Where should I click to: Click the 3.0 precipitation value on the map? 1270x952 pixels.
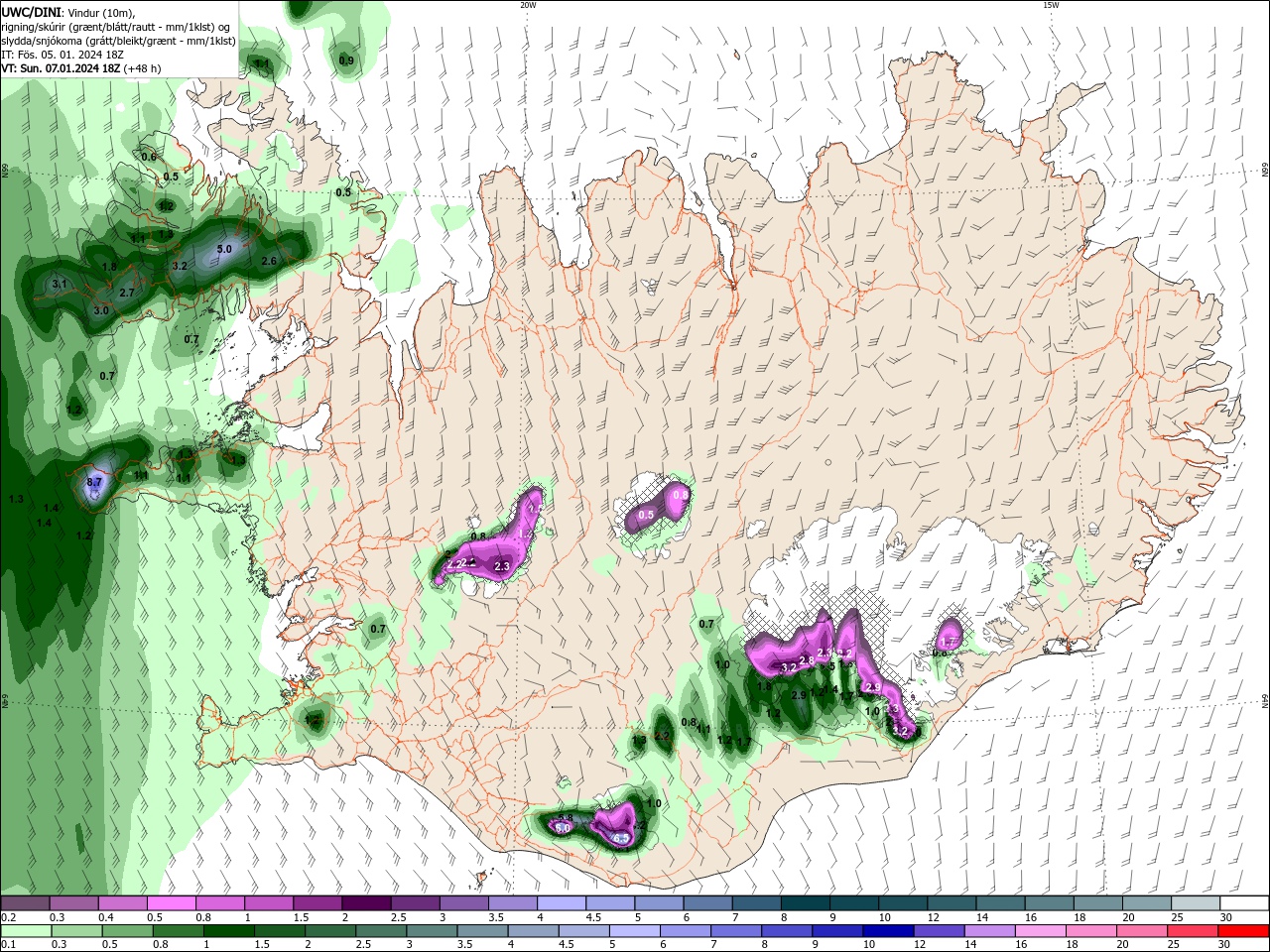101,311
